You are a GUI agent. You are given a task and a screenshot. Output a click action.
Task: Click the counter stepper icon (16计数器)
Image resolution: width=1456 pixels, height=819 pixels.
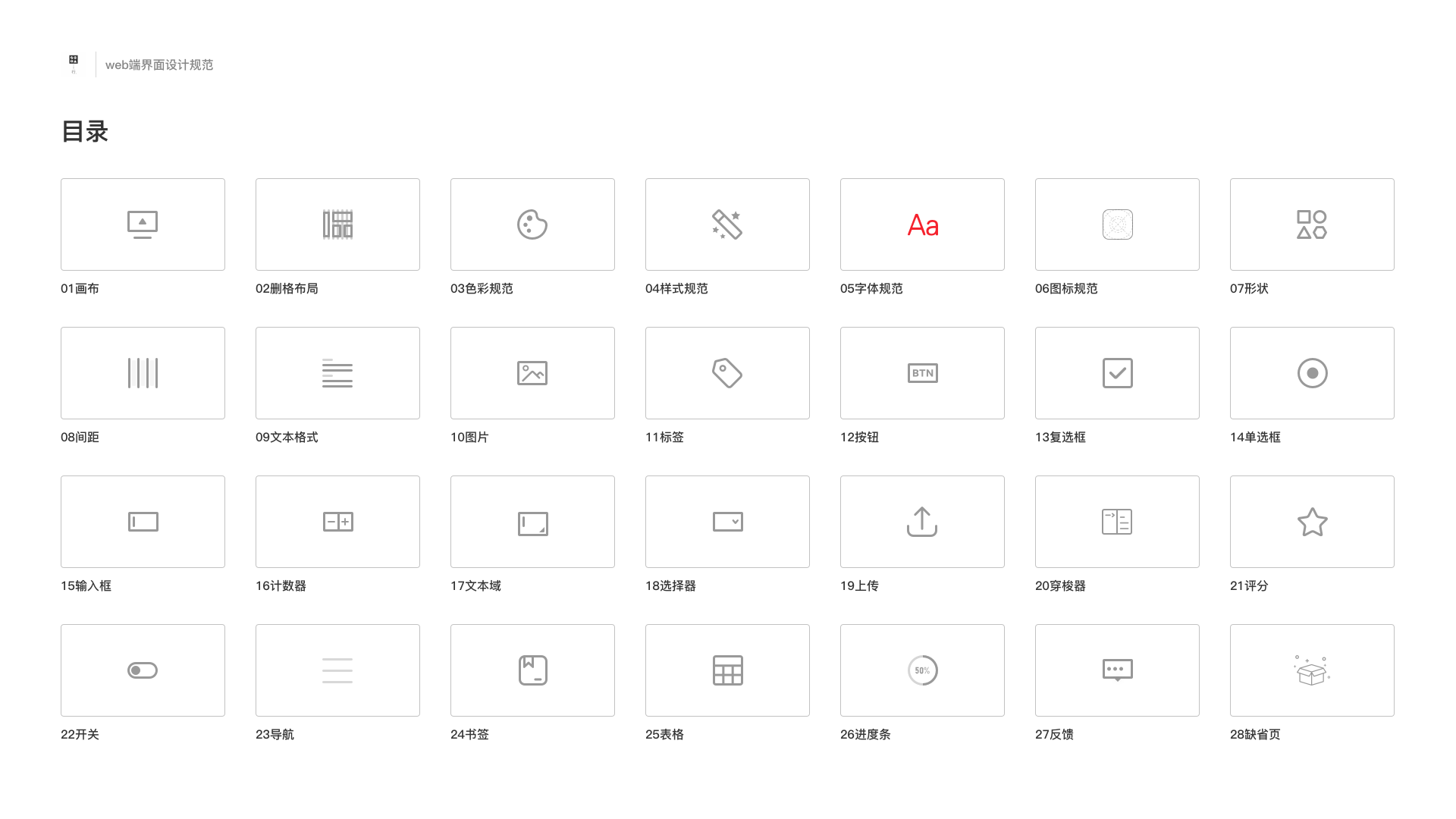[x=337, y=522]
